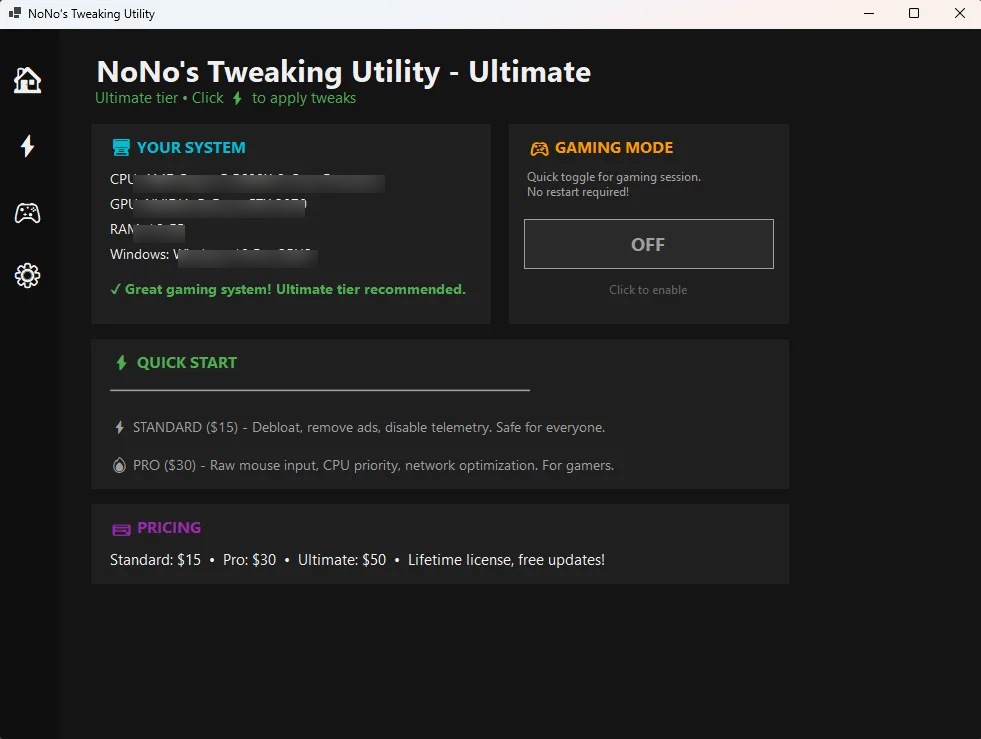Click the 'Ultimate: $50' pricing text
The height and width of the screenshot is (739, 981).
[x=341, y=559]
